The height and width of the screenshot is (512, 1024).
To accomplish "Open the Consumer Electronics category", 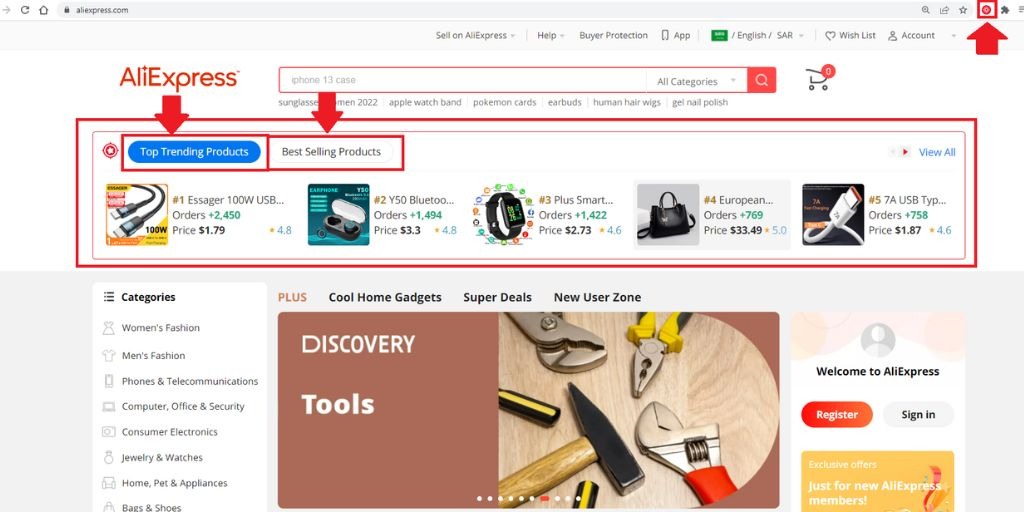I will pyautogui.click(x=170, y=432).
